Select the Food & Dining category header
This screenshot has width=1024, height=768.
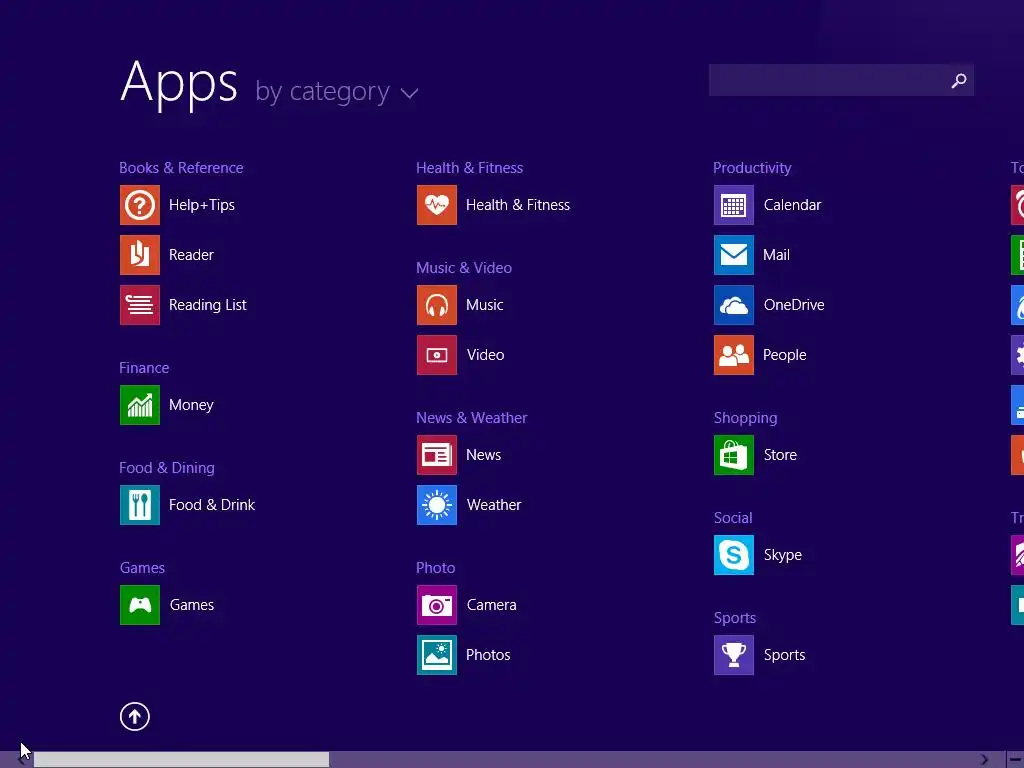(x=167, y=468)
